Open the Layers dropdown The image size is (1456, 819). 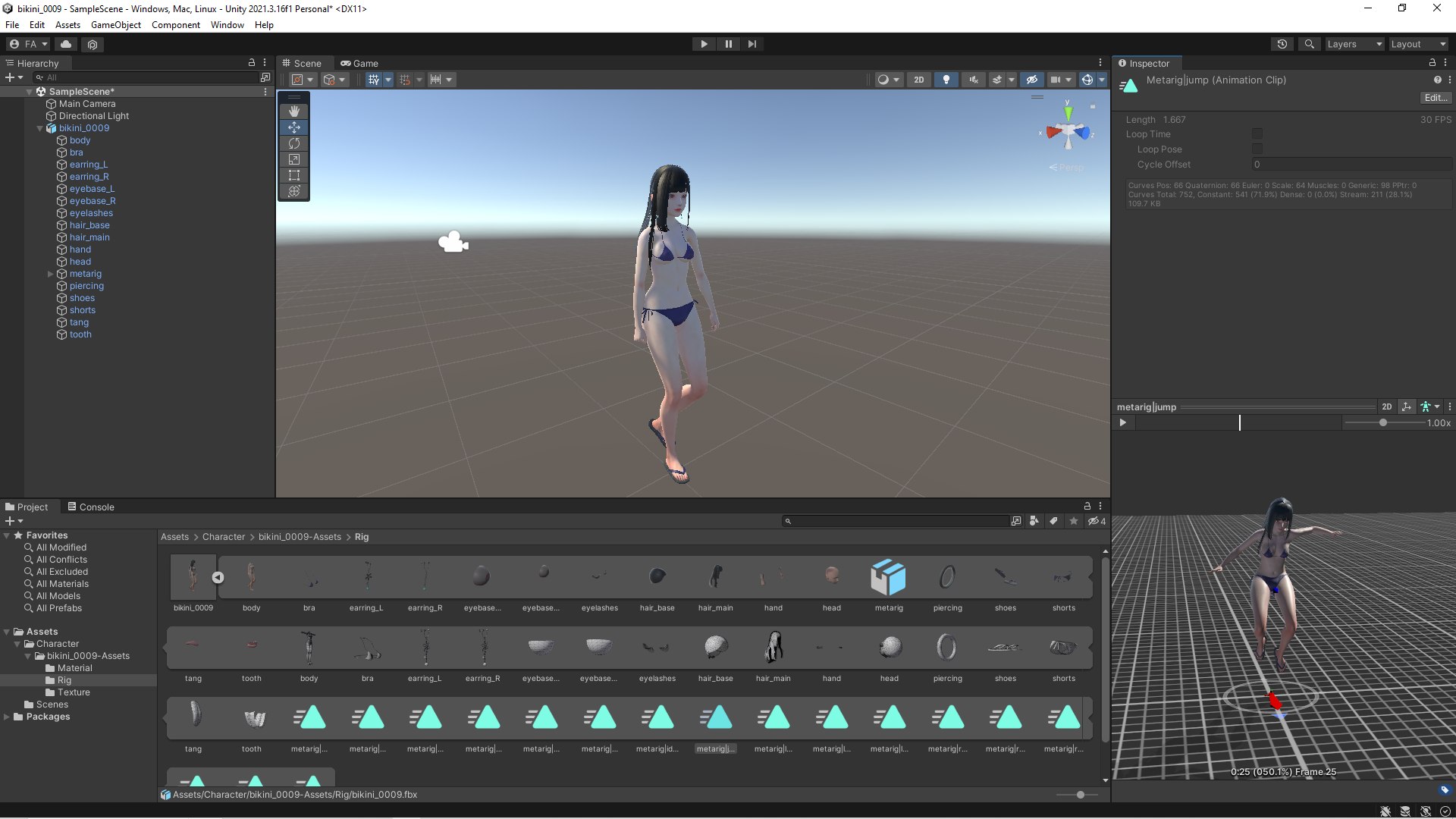(x=1354, y=44)
